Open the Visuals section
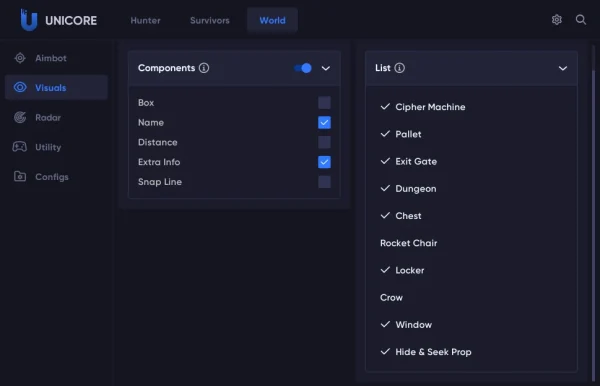 56,88
